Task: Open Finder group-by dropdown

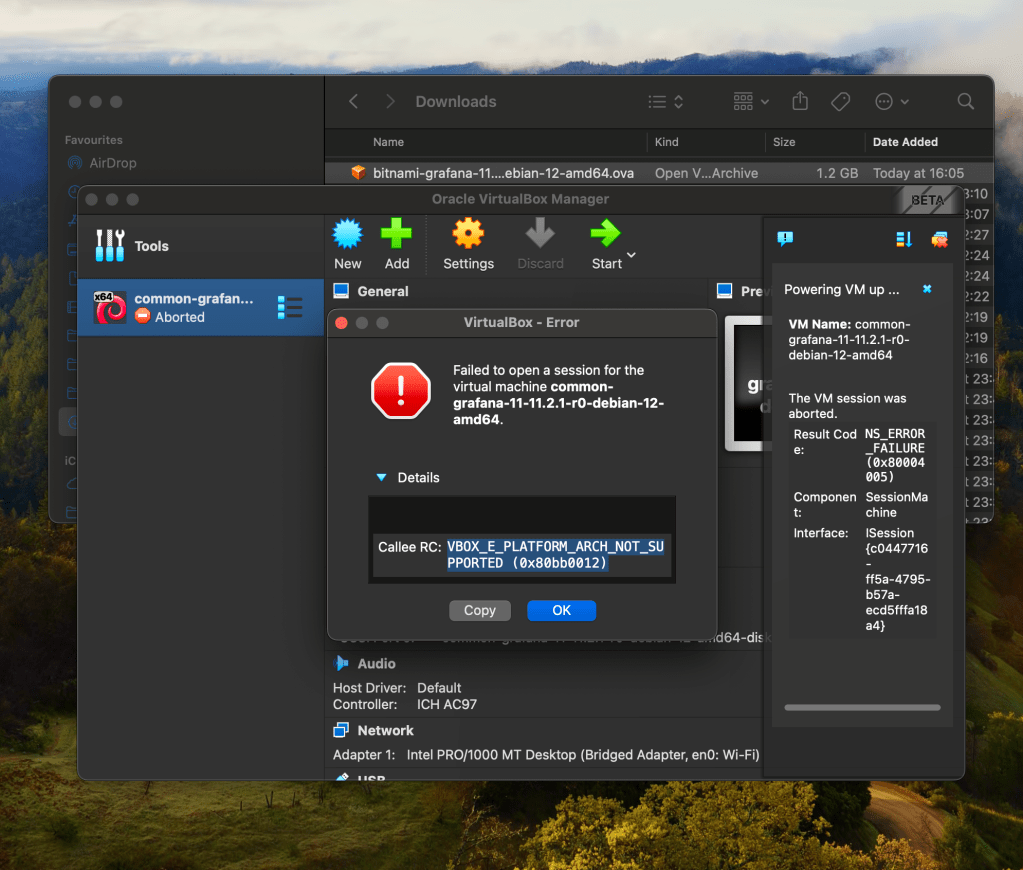Action: coord(751,102)
